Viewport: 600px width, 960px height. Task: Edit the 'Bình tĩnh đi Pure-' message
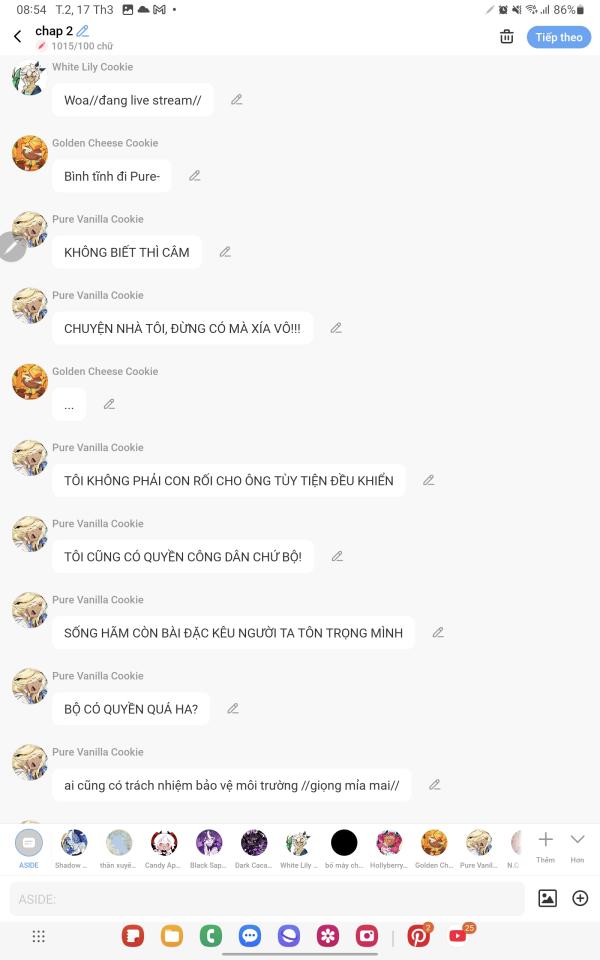(x=194, y=176)
